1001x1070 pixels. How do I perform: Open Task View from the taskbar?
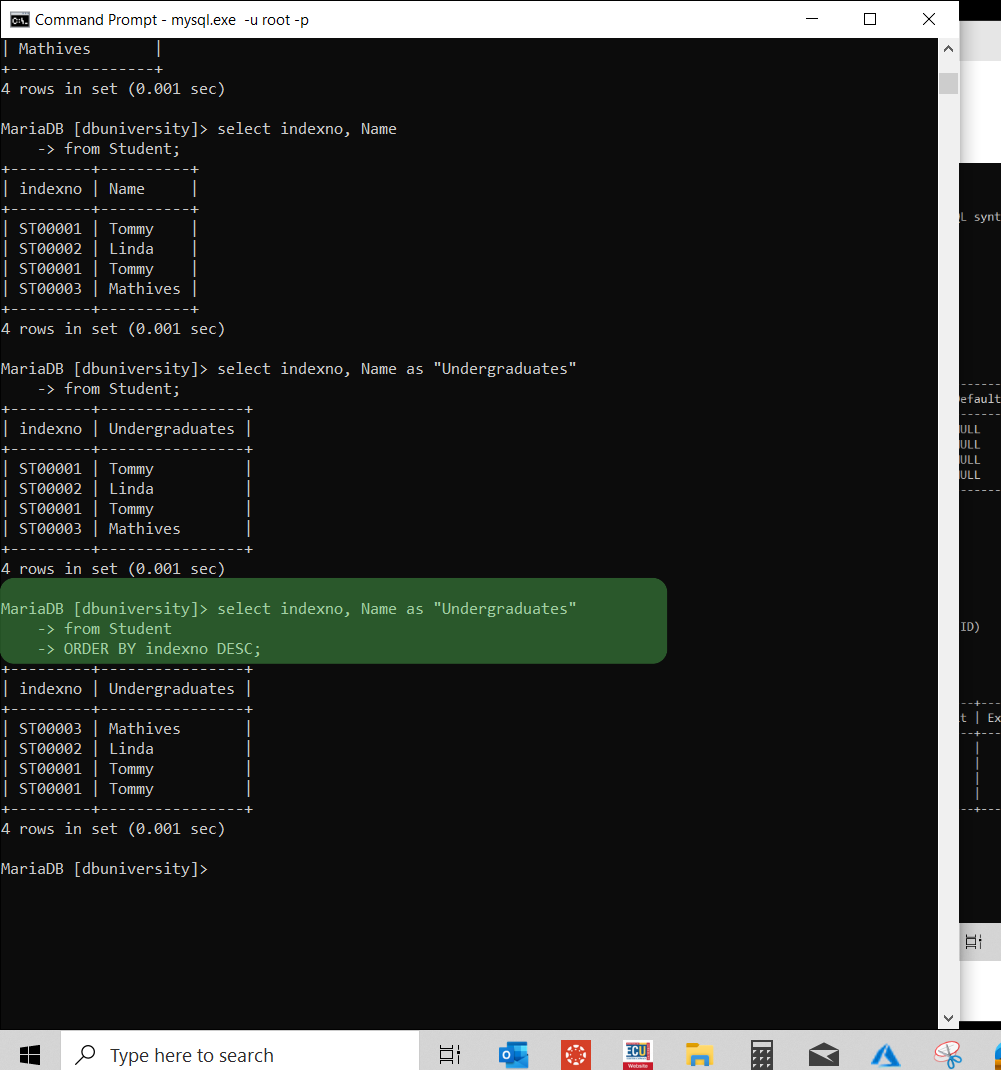449,1052
